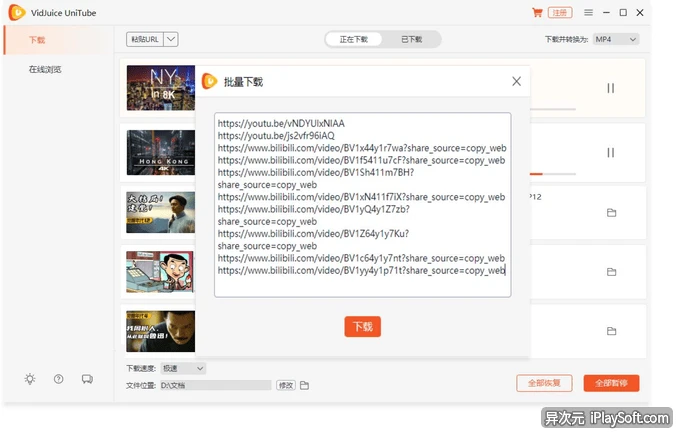Open the 下载速度 speed dropdown
This screenshot has width=680, height=436.
point(183,369)
